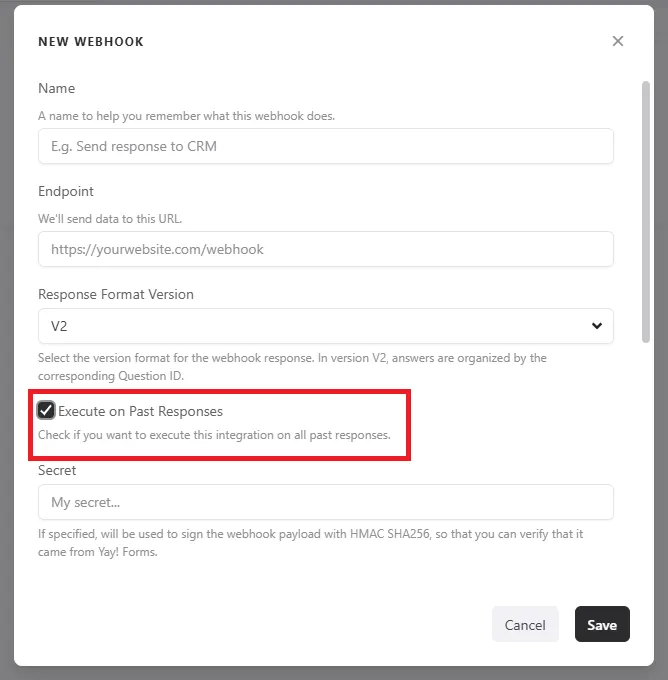Click the chevron arrow in version dropdown
The height and width of the screenshot is (680, 668).
[597, 326]
